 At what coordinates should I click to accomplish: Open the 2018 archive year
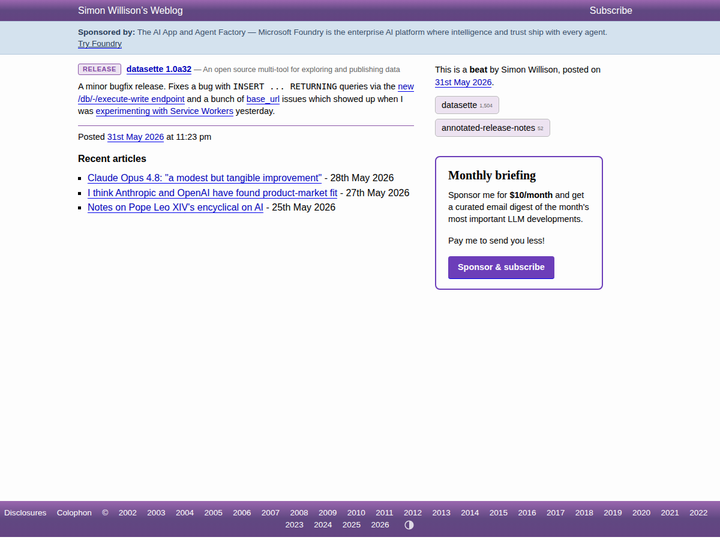[x=584, y=513]
